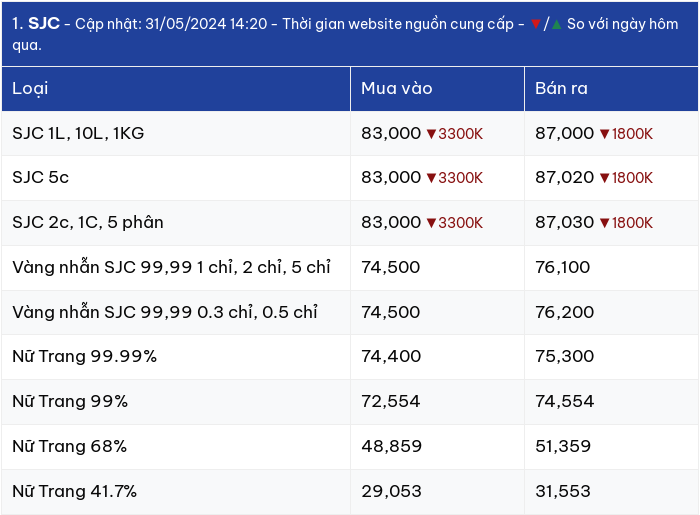This screenshot has height=515, width=700.
Task: Select the Nữ Trang 41.7% row label
Action: click(x=75, y=491)
